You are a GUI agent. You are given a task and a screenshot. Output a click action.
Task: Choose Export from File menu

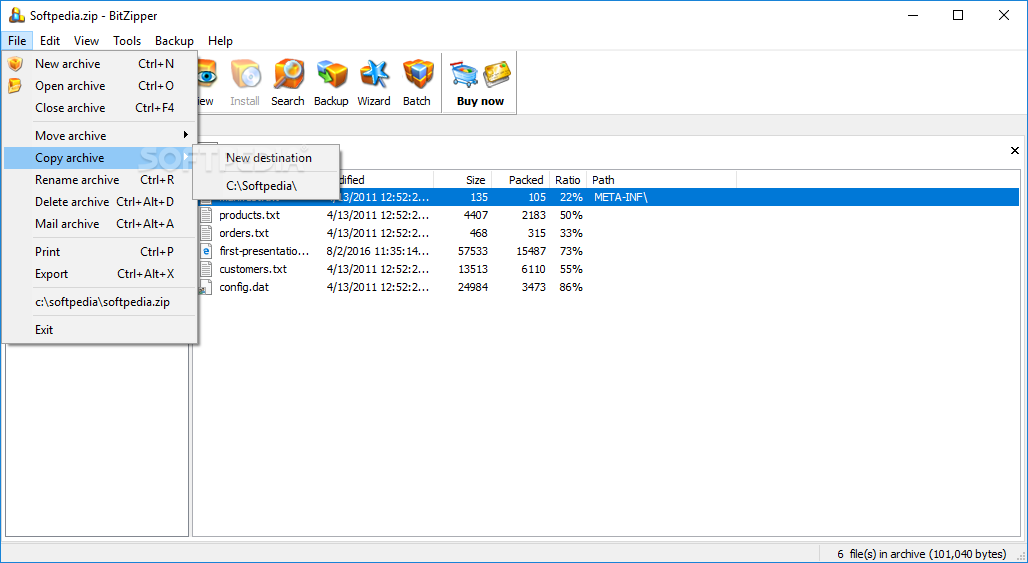[x=100, y=274]
